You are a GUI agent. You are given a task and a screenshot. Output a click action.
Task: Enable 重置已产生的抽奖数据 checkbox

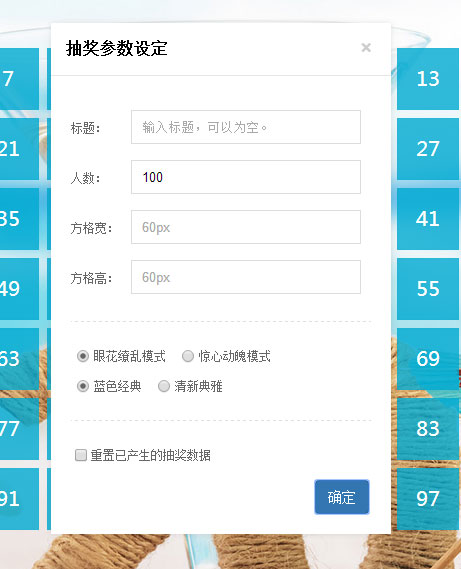pos(81,455)
